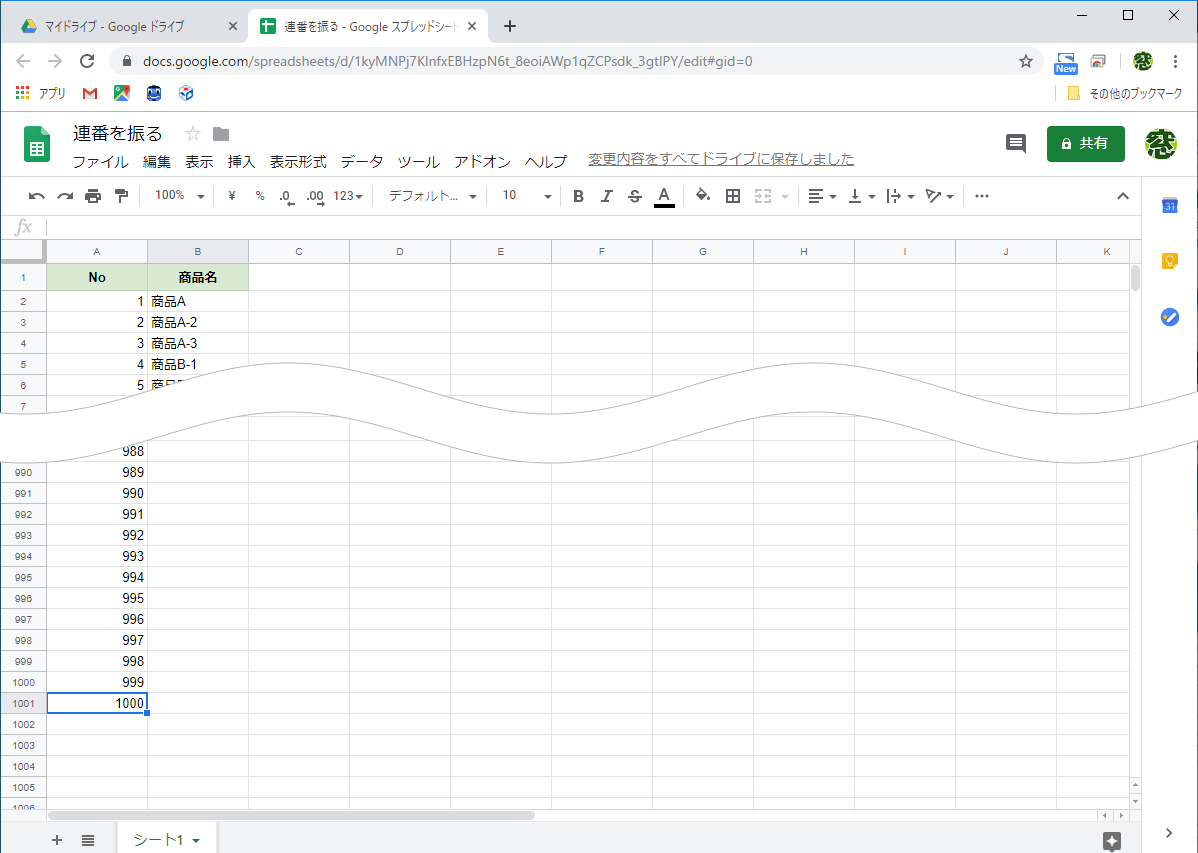Screen dimensions: 1198x853
Task: Open Calendar in the side panel
Action: (1170, 206)
